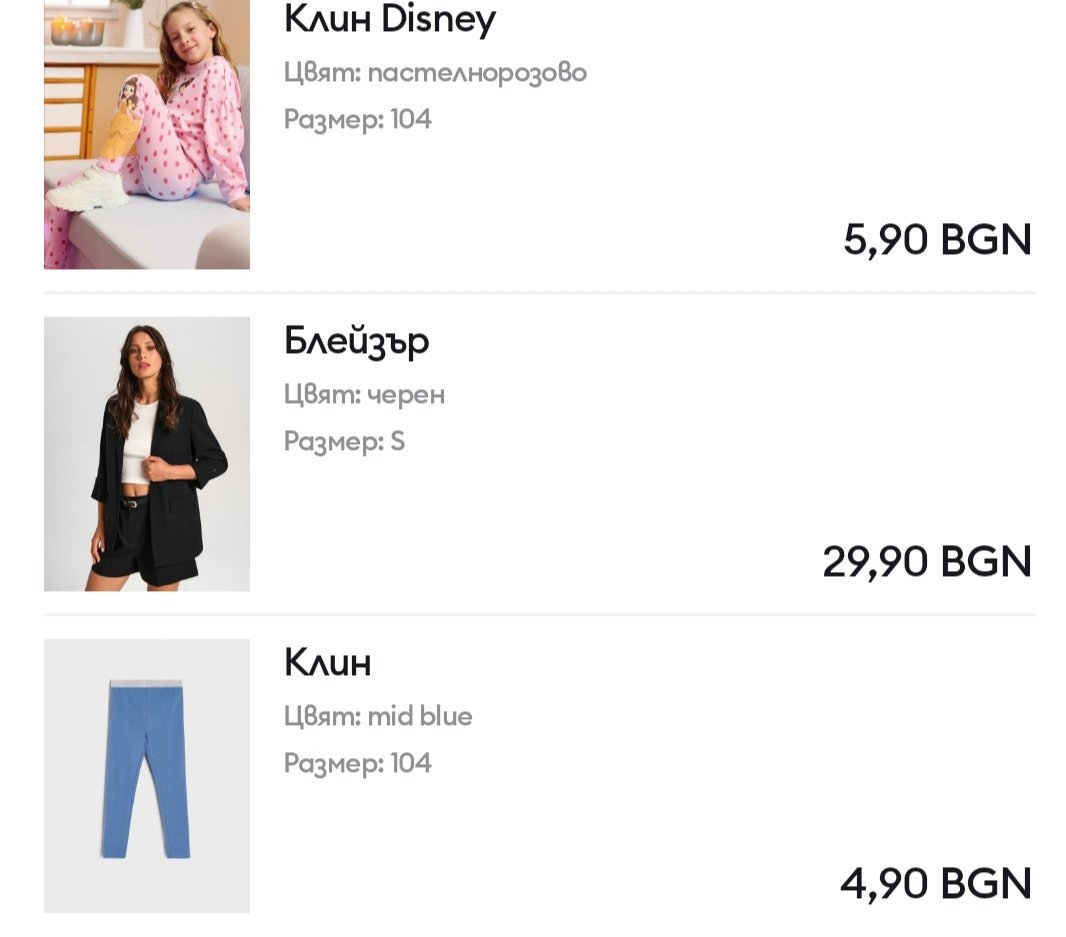Screen dimensions: 1066x937
Task: Click the 'Клин Disney' product title
Action: pyautogui.click(x=389, y=19)
